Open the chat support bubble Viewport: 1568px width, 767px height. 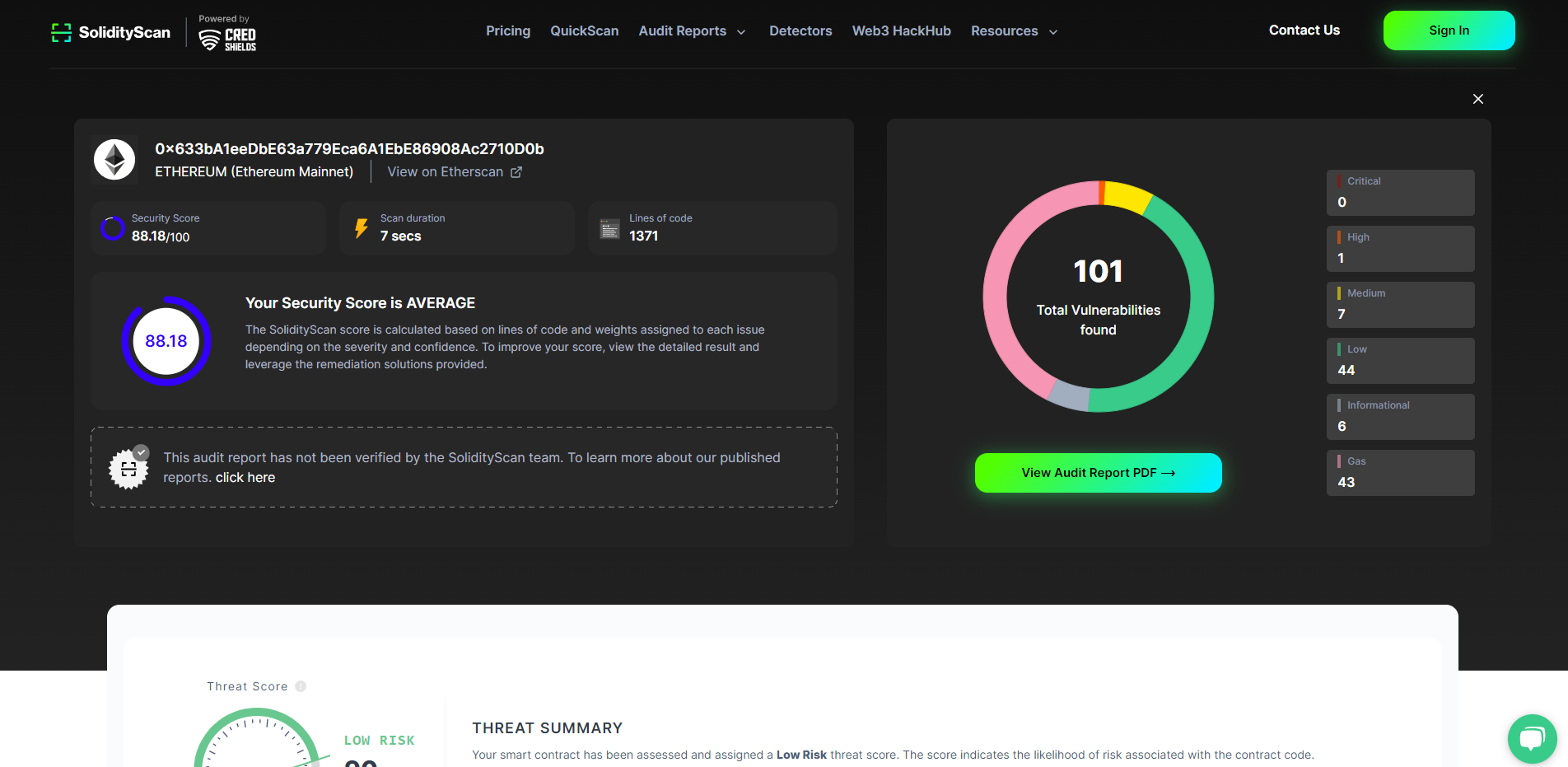coord(1532,738)
